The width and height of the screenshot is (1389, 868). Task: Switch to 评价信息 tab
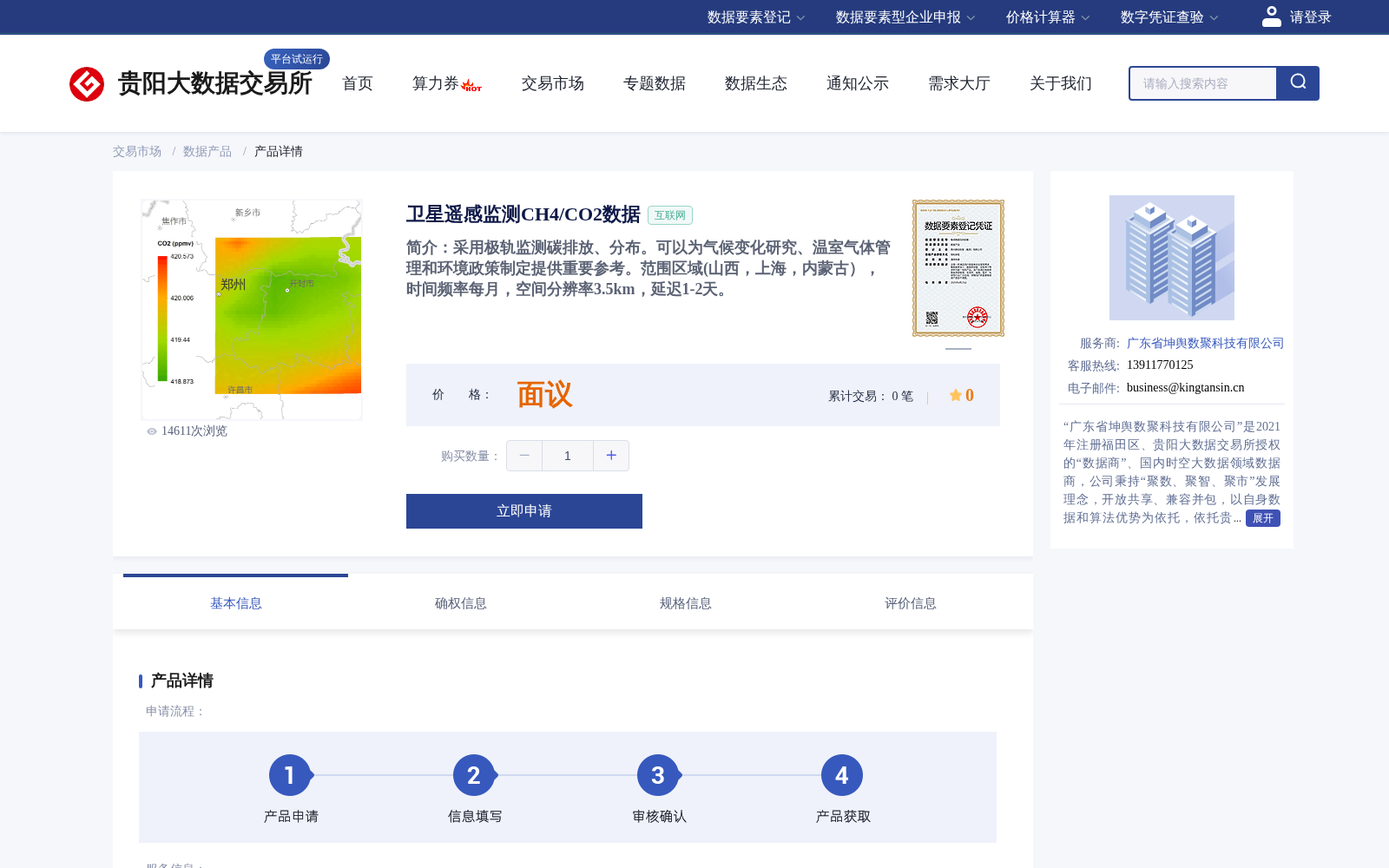pos(911,603)
